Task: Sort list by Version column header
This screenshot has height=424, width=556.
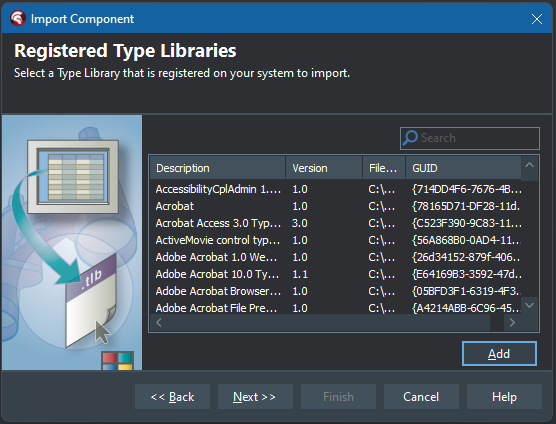Action: tap(324, 168)
